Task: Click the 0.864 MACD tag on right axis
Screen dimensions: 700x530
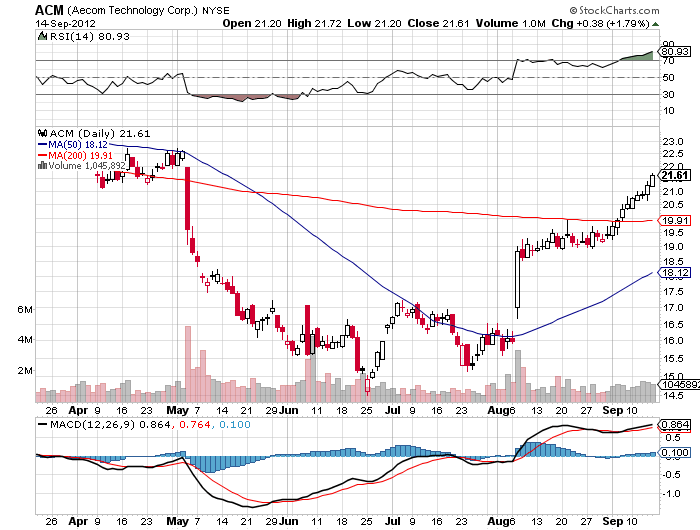Action: pyautogui.click(x=675, y=425)
